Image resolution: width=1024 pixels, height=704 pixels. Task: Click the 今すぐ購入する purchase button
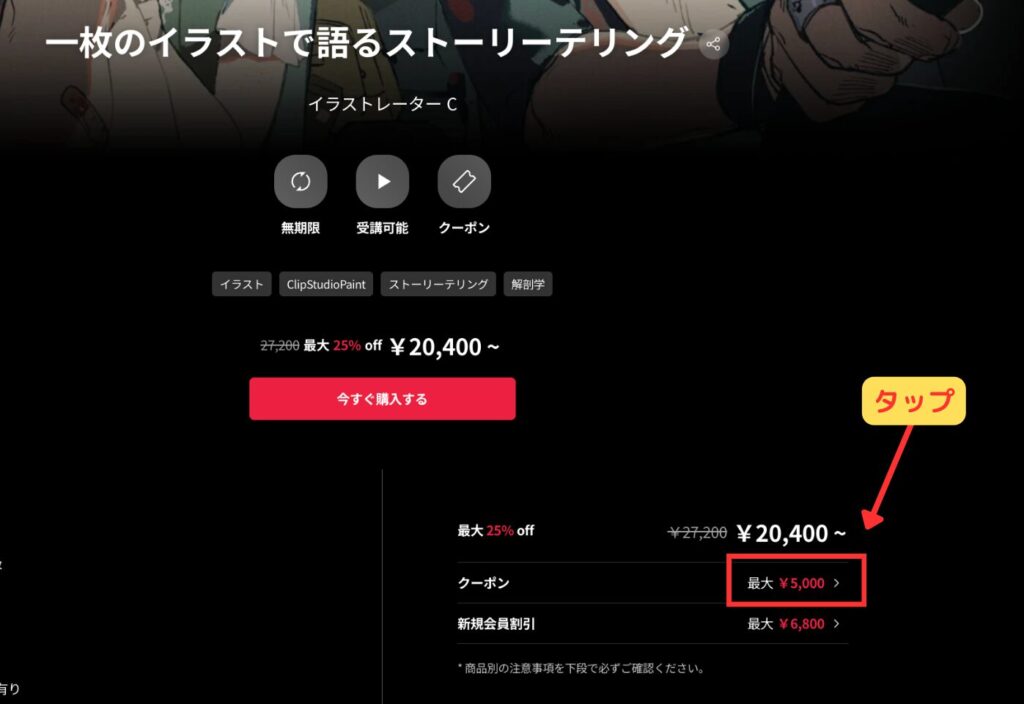382,398
